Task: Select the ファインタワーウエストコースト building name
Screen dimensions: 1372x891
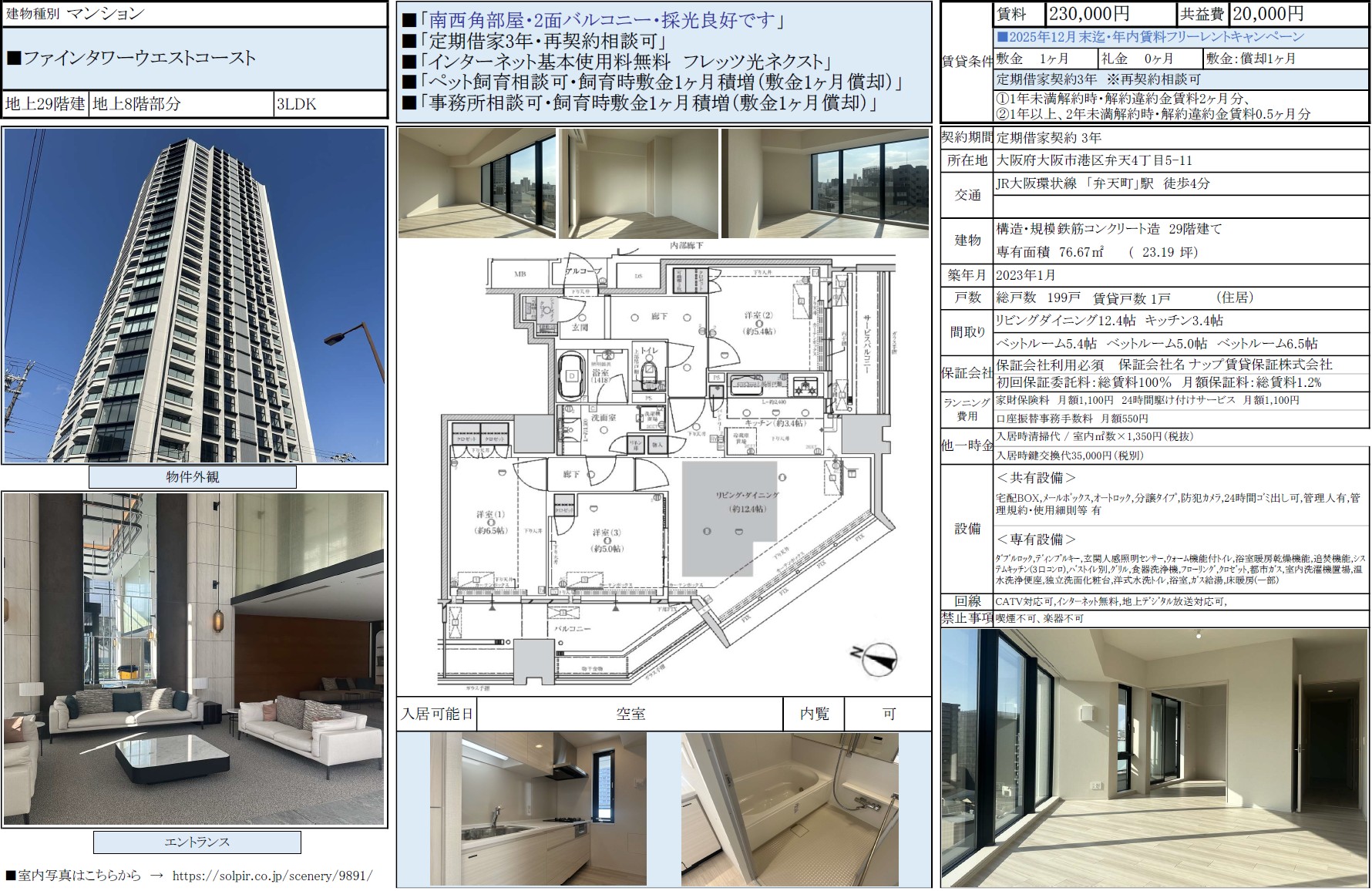Action: [x=140, y=59]
